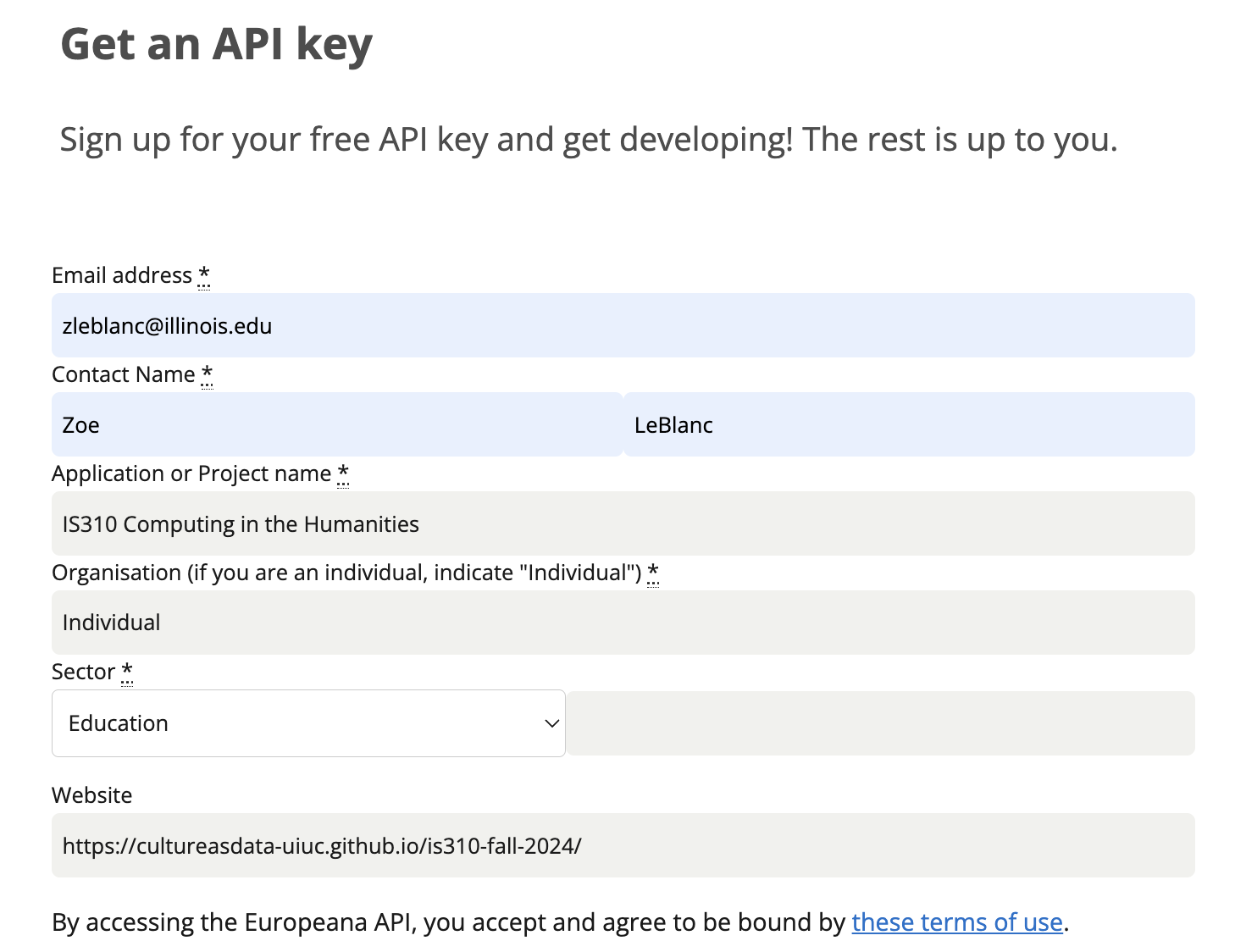Click the 'Contact Name' label text
This screenshot has height=952, width=1235.
coord(124,374)
